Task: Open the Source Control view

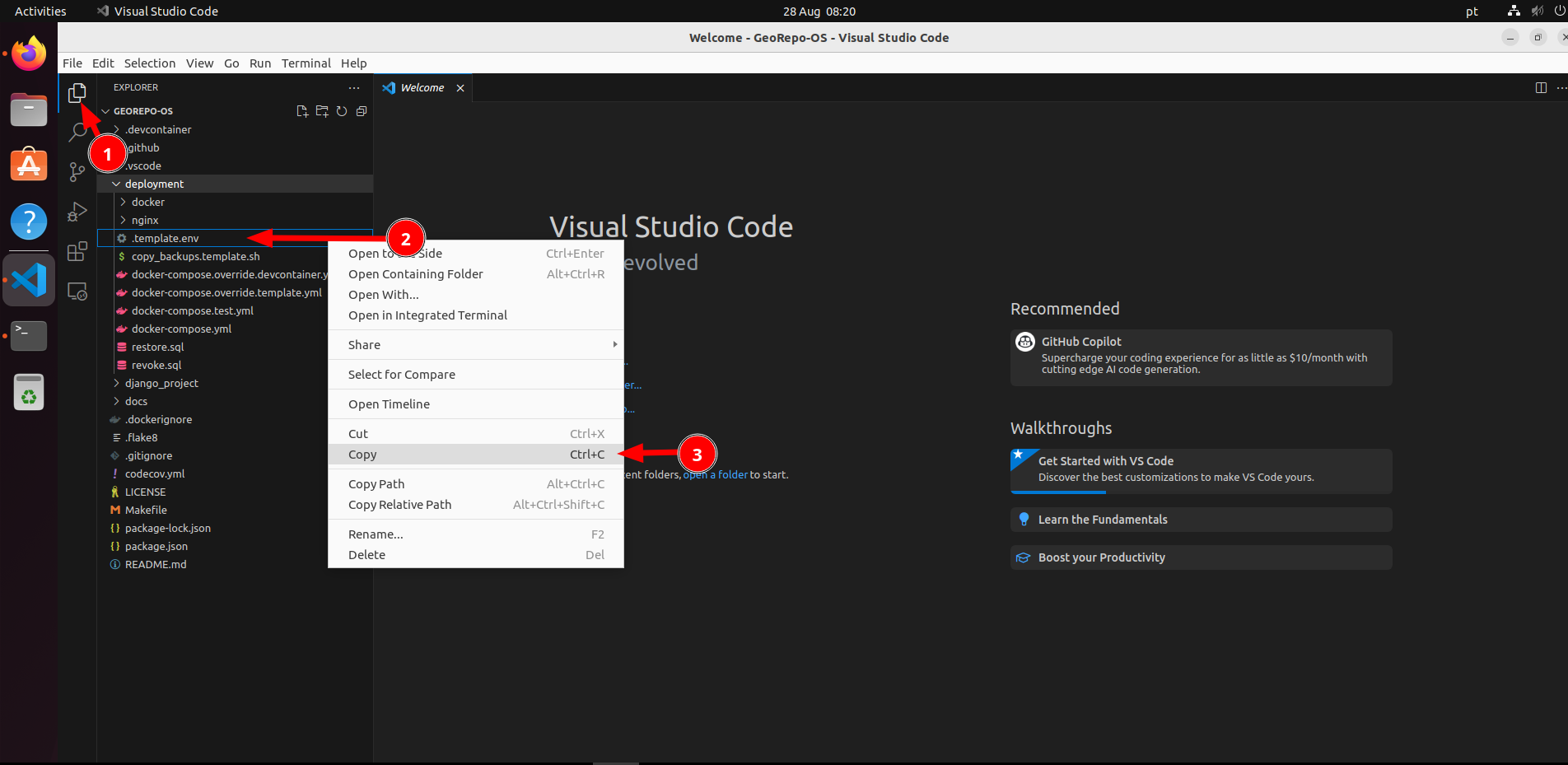Action: click(x=77, y=171)
